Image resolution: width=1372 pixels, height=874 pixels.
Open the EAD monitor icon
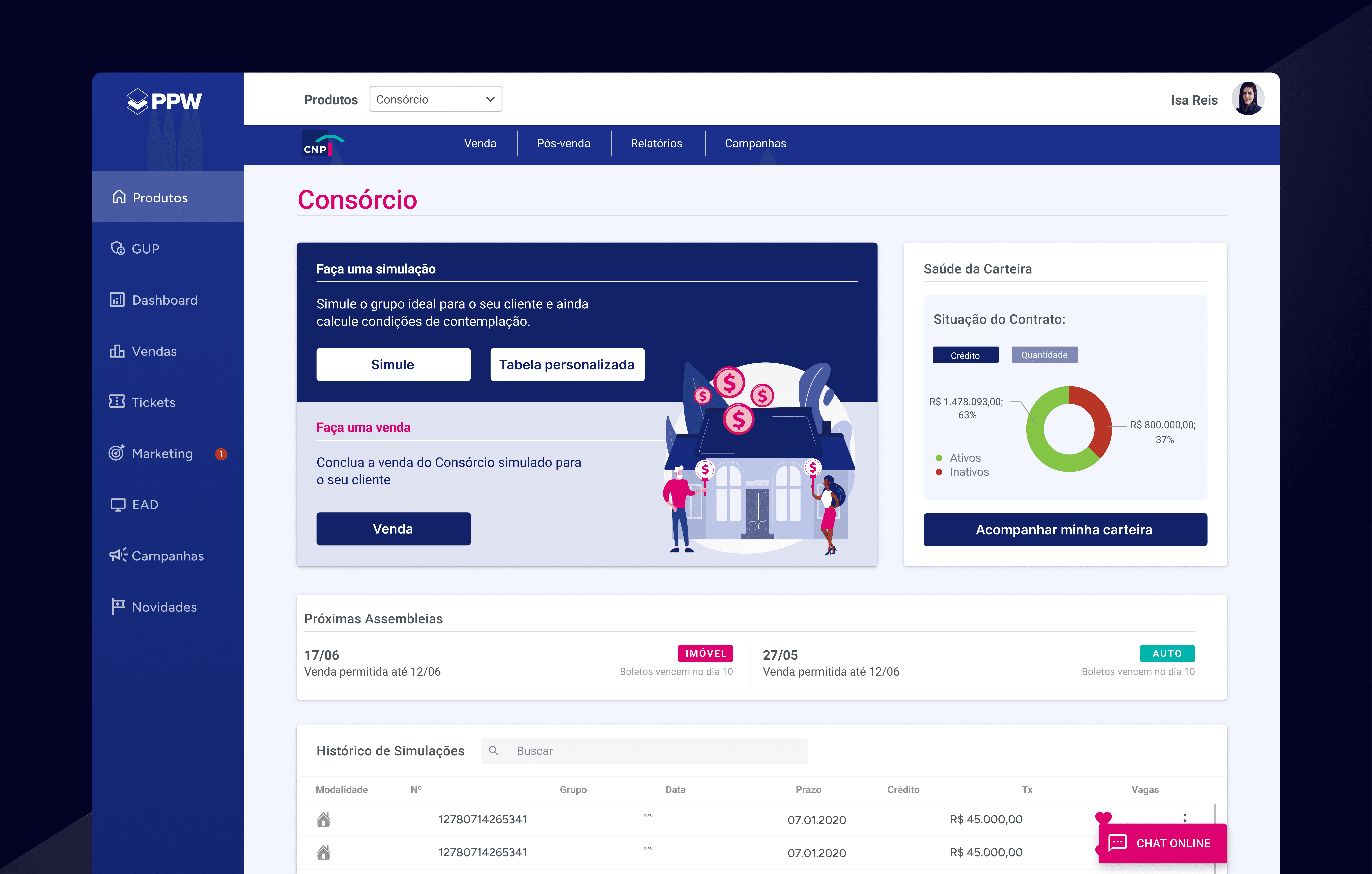click(118, 505)
